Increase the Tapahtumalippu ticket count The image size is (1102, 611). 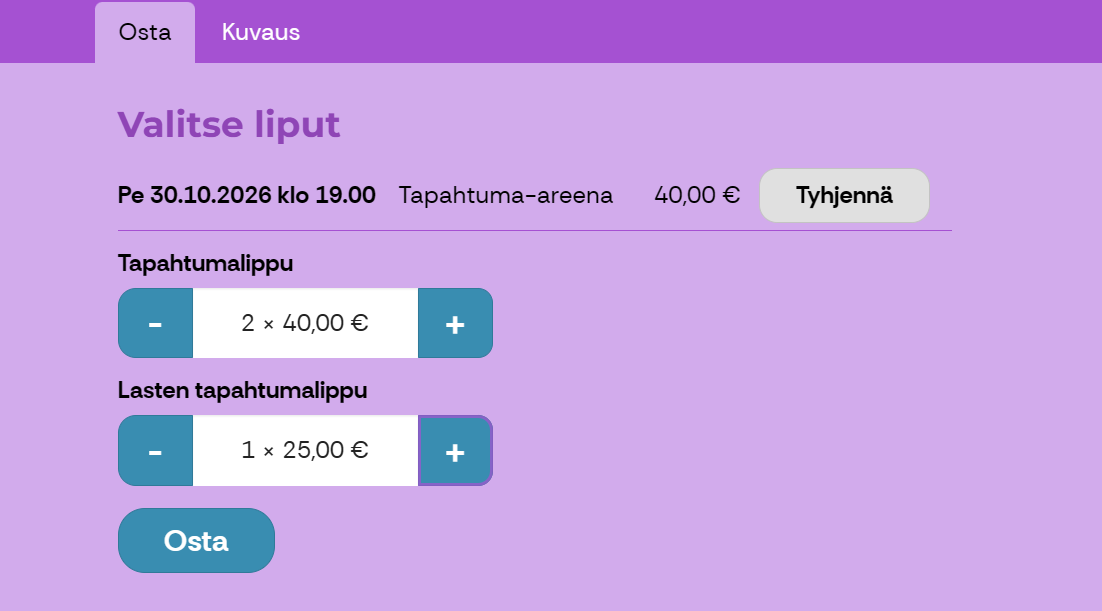[455, 323]
